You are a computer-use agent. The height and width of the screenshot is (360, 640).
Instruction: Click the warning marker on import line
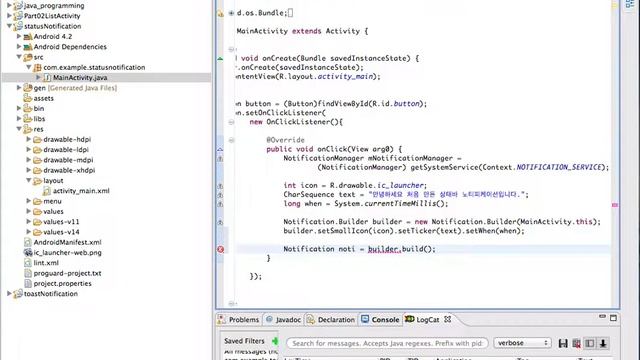click(220, 13)
